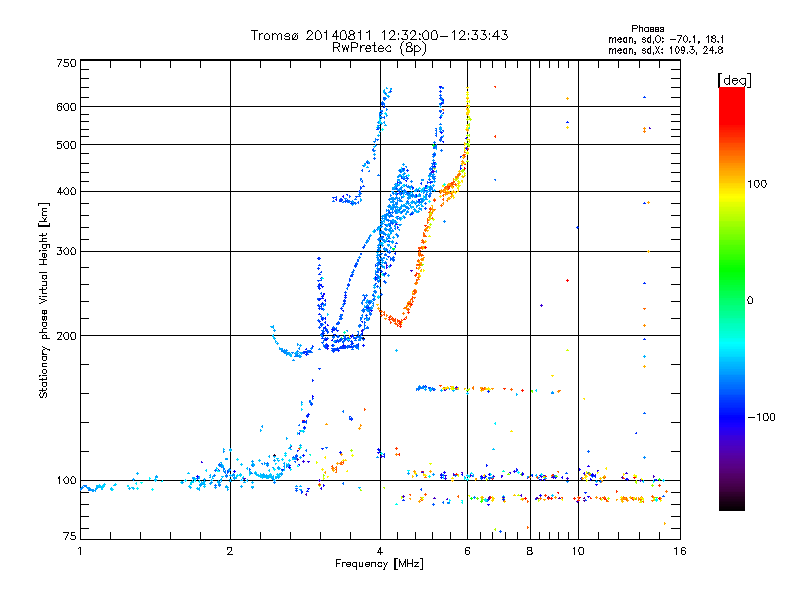Click the y-axis label '200'
This screenshot has width=800, height=600.
[66, 336]
